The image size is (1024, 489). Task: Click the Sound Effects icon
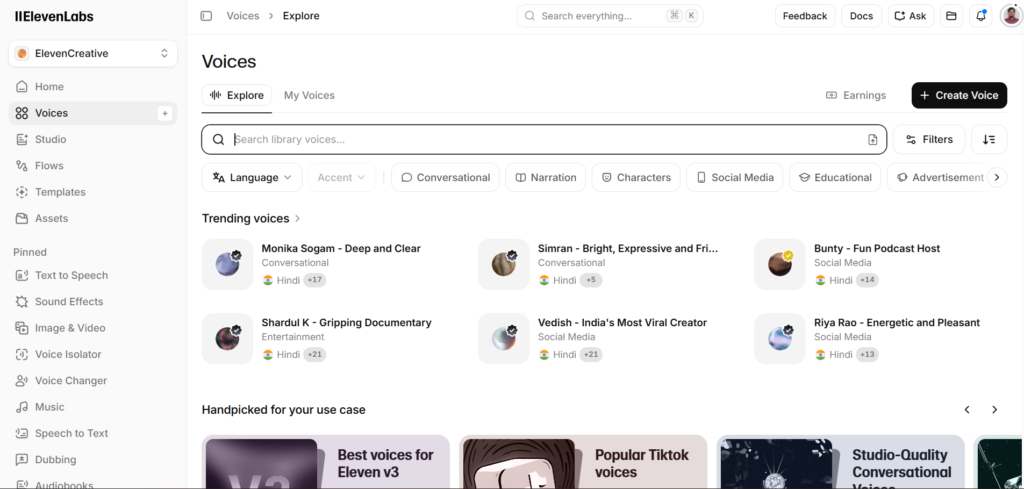[22, 302]
